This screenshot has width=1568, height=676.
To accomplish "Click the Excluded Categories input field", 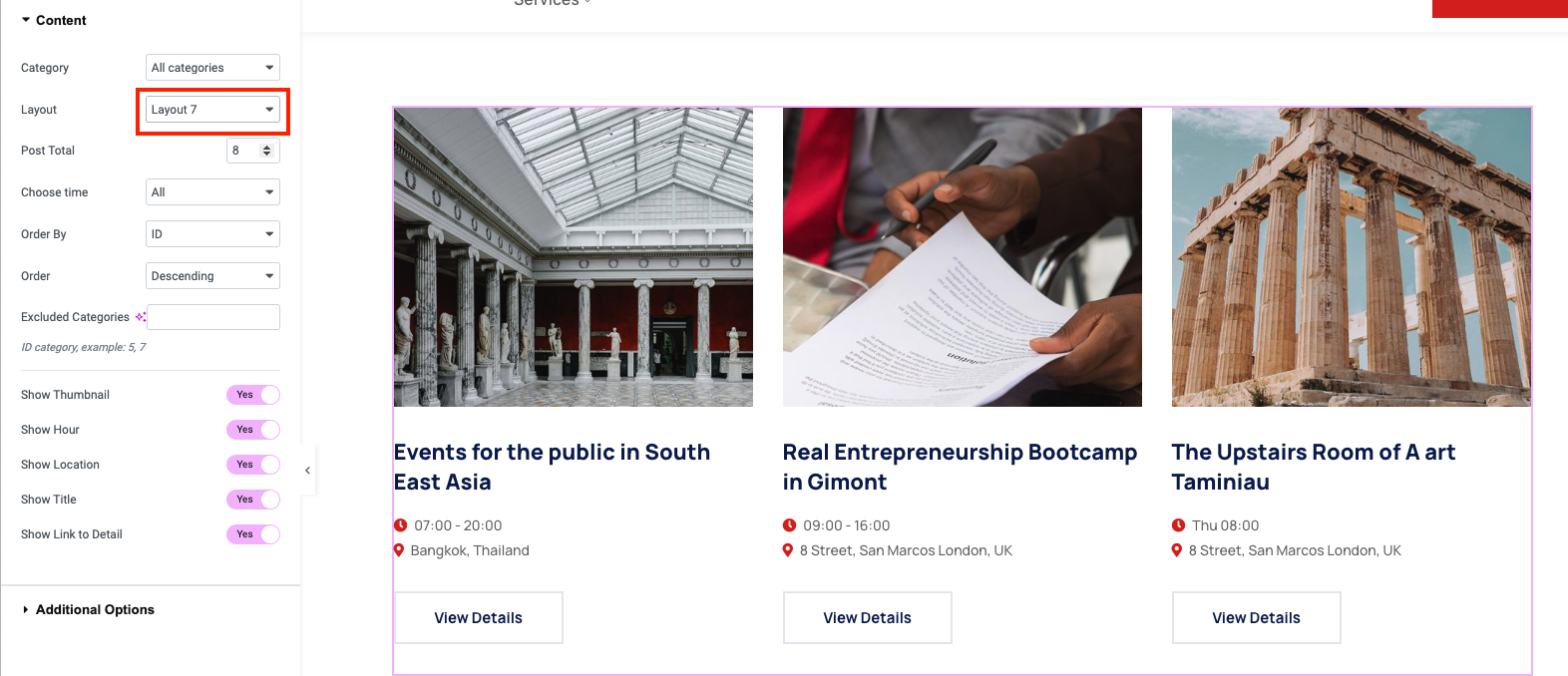I will (213, 317).
